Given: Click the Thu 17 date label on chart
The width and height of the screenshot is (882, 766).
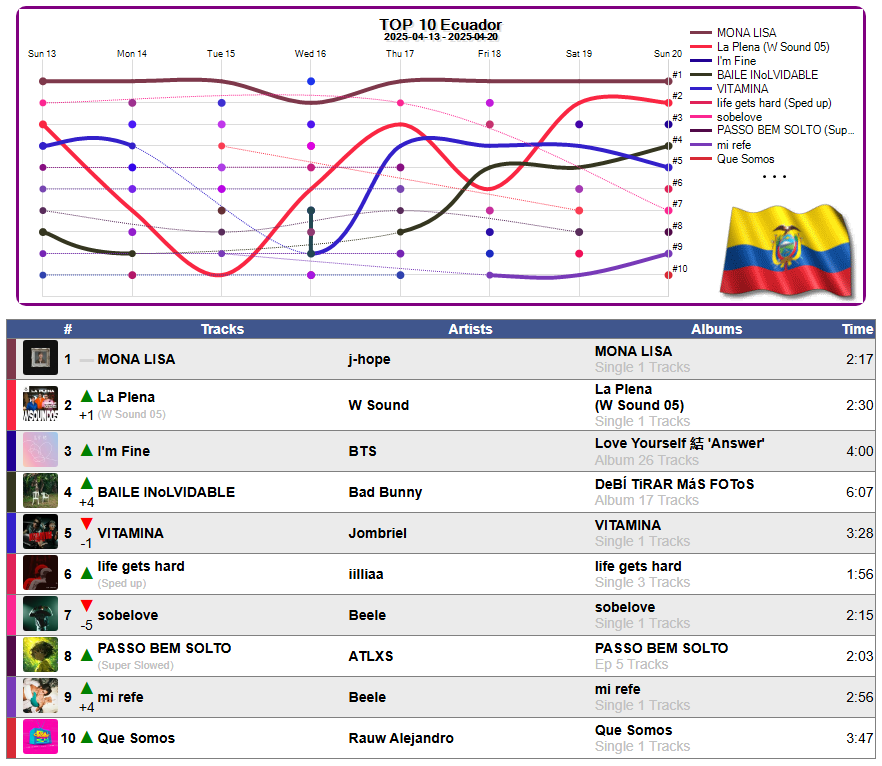Looking at the screenshot, I should (x=400, y=53).
